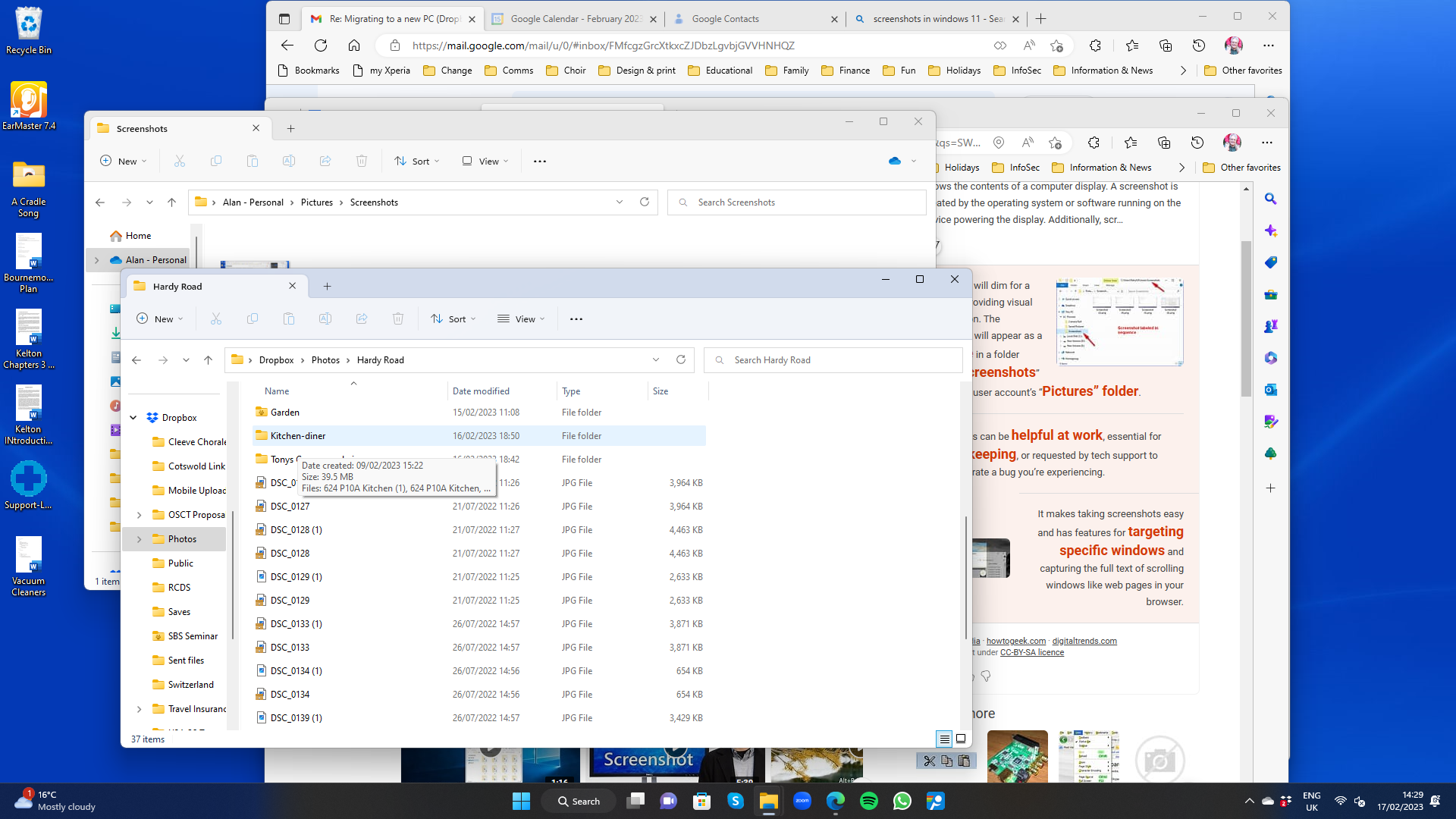Select Switzerland folder in tree
The image size is (1456, 819).
point(190,685)
